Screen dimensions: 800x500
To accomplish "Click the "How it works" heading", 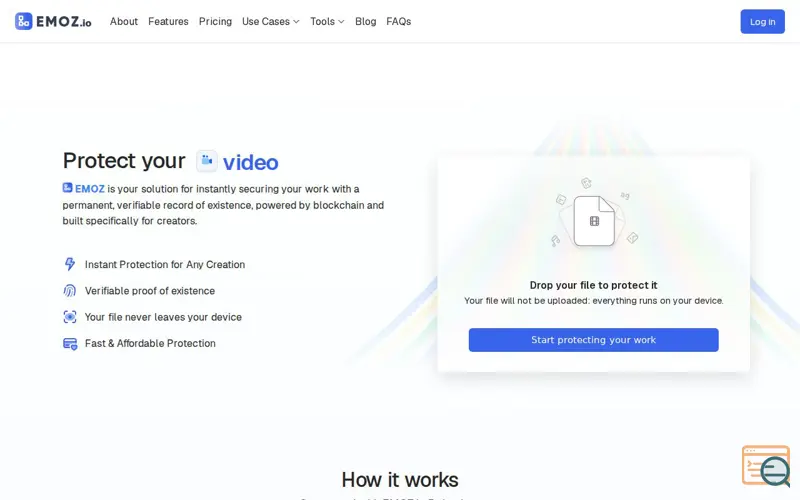I will point(400,480).
